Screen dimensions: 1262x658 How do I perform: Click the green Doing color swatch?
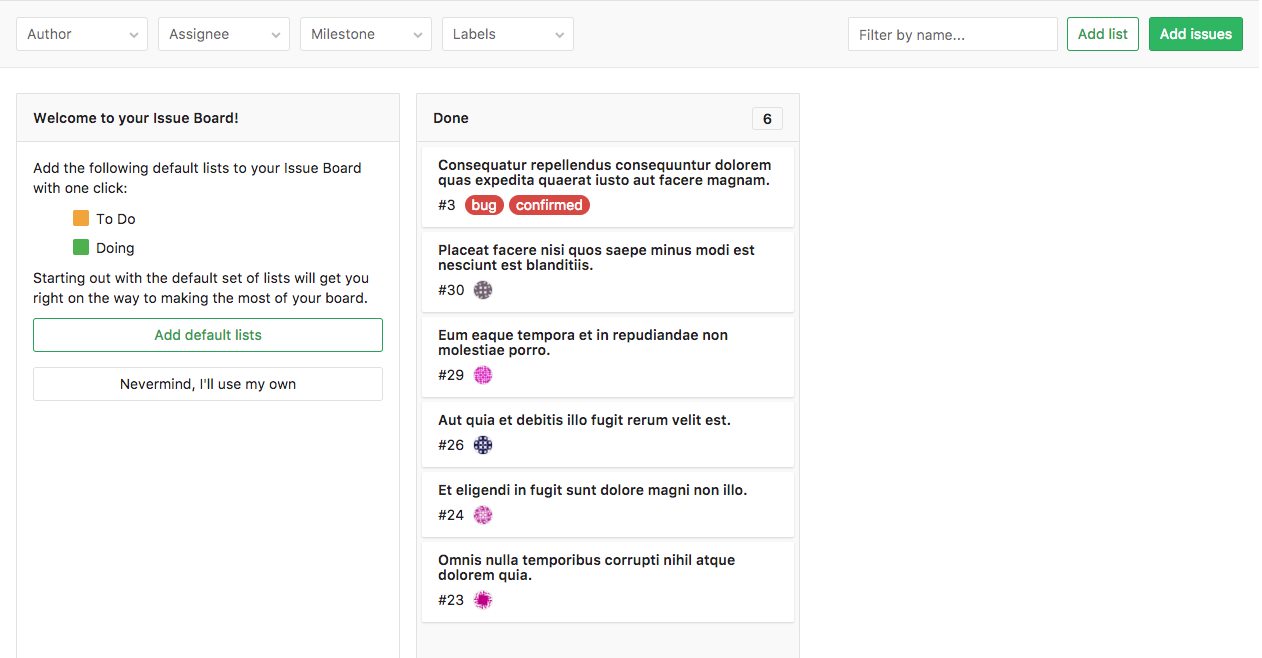[81, 247]
